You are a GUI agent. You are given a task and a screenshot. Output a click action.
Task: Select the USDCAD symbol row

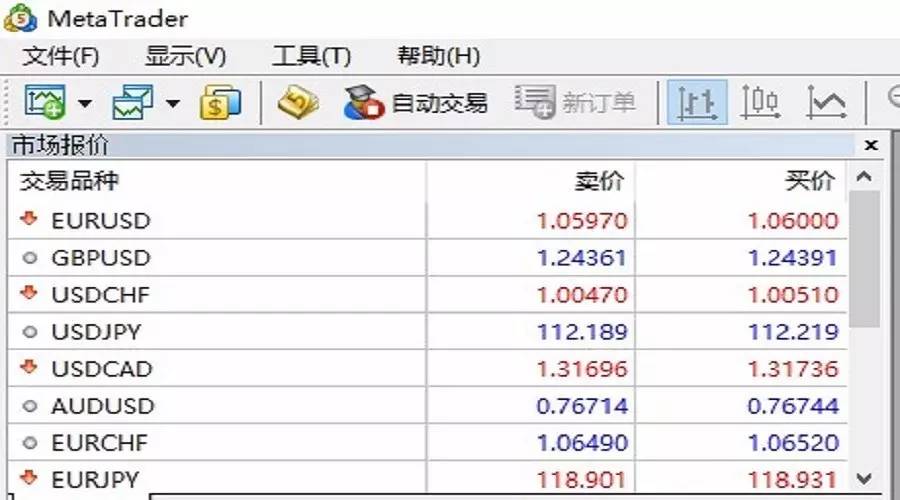pyautogui.click(x=428, y=369)
